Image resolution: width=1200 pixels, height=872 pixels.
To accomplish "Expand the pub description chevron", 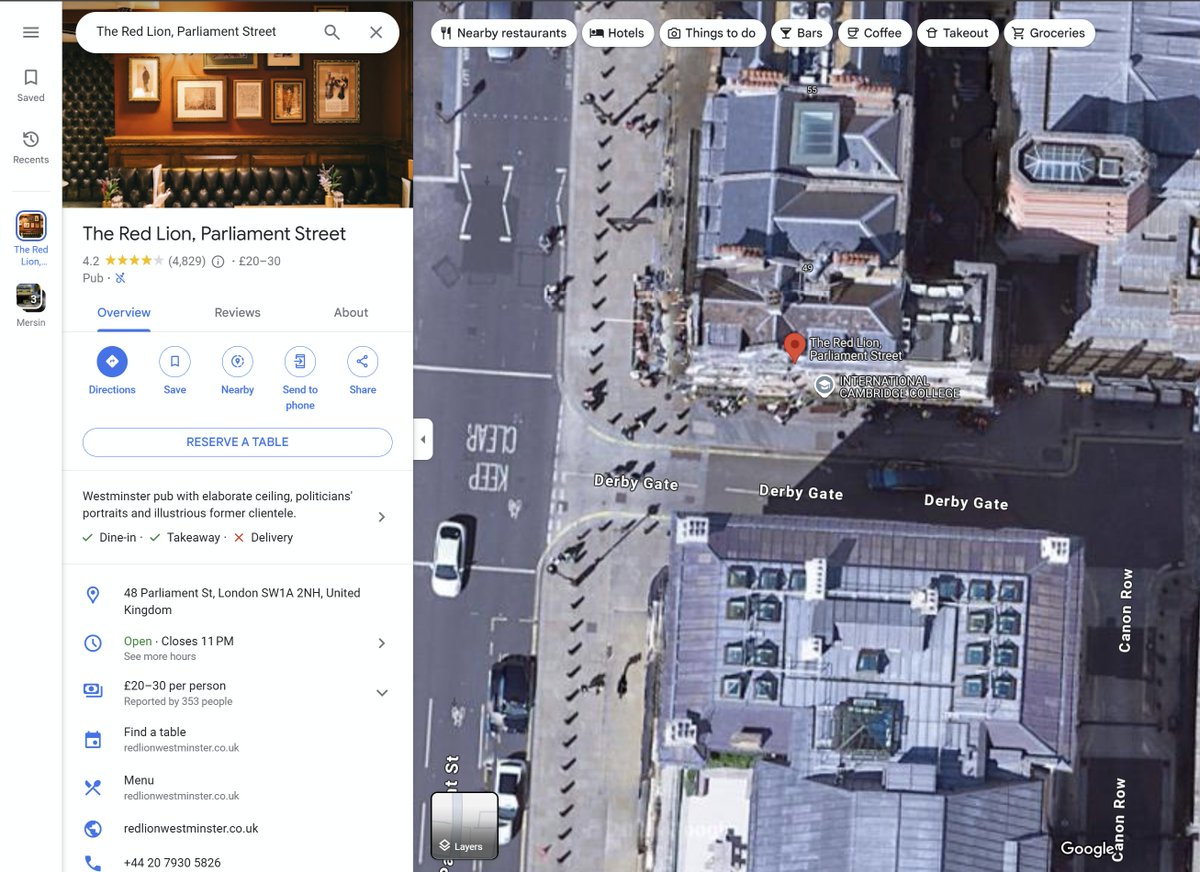I will pos(381,517).
